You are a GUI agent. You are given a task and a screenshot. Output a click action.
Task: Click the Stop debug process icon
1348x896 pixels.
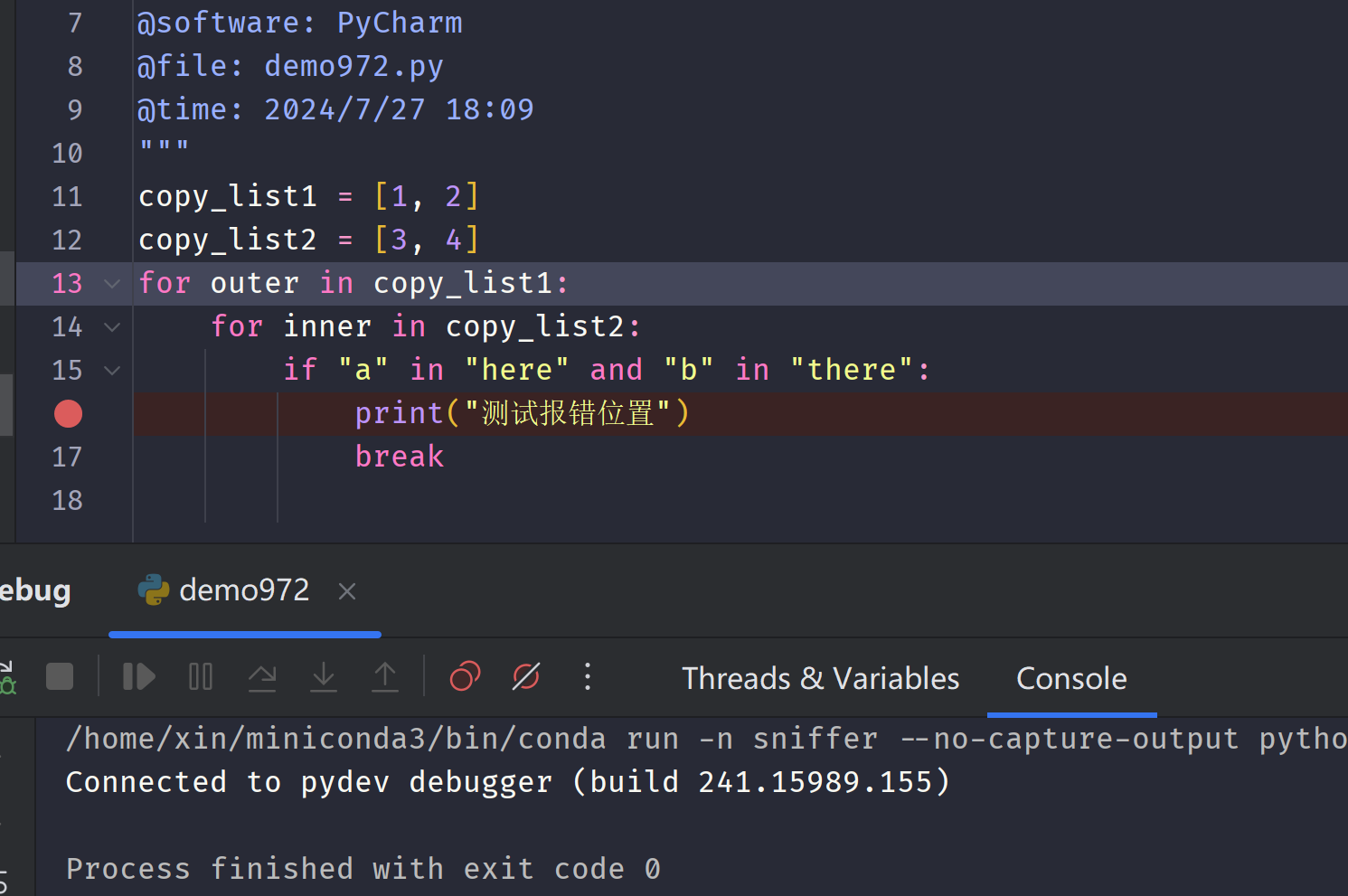[x=60, y=677]
